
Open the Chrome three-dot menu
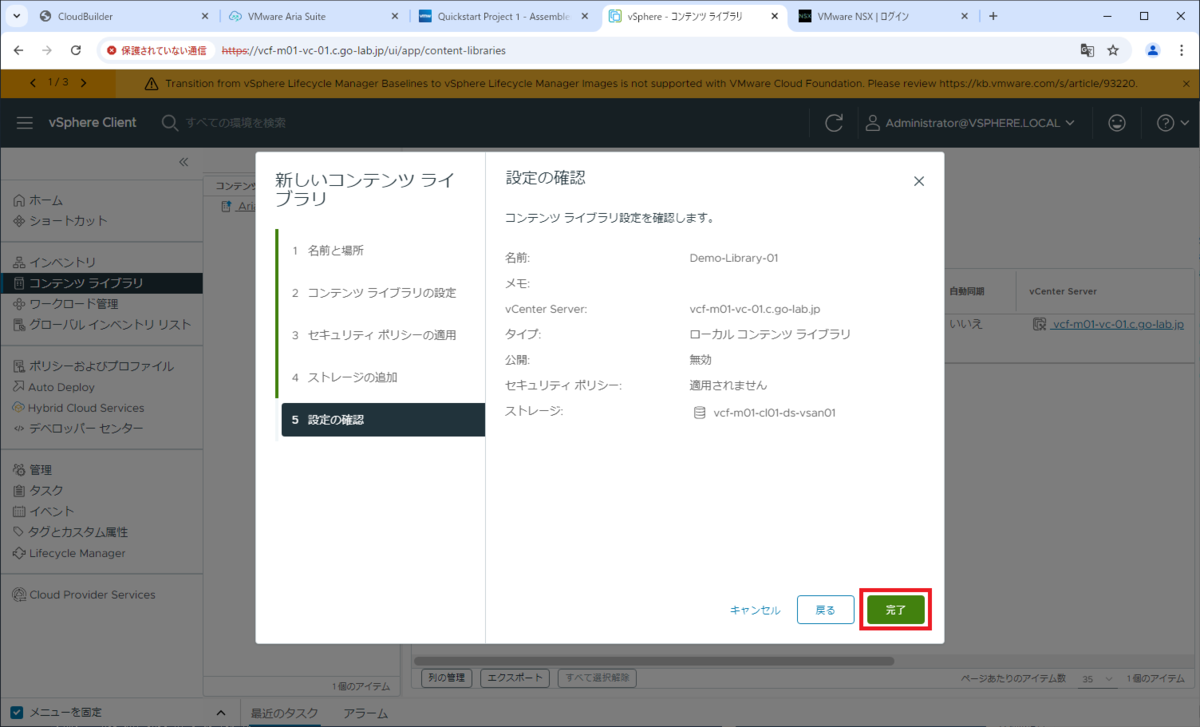pos(1181,50)
